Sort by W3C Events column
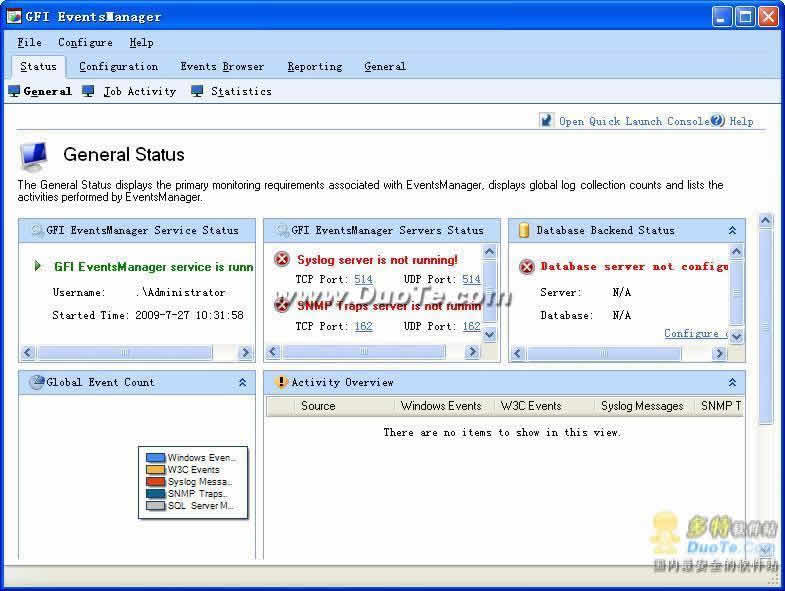 point(544,406)
